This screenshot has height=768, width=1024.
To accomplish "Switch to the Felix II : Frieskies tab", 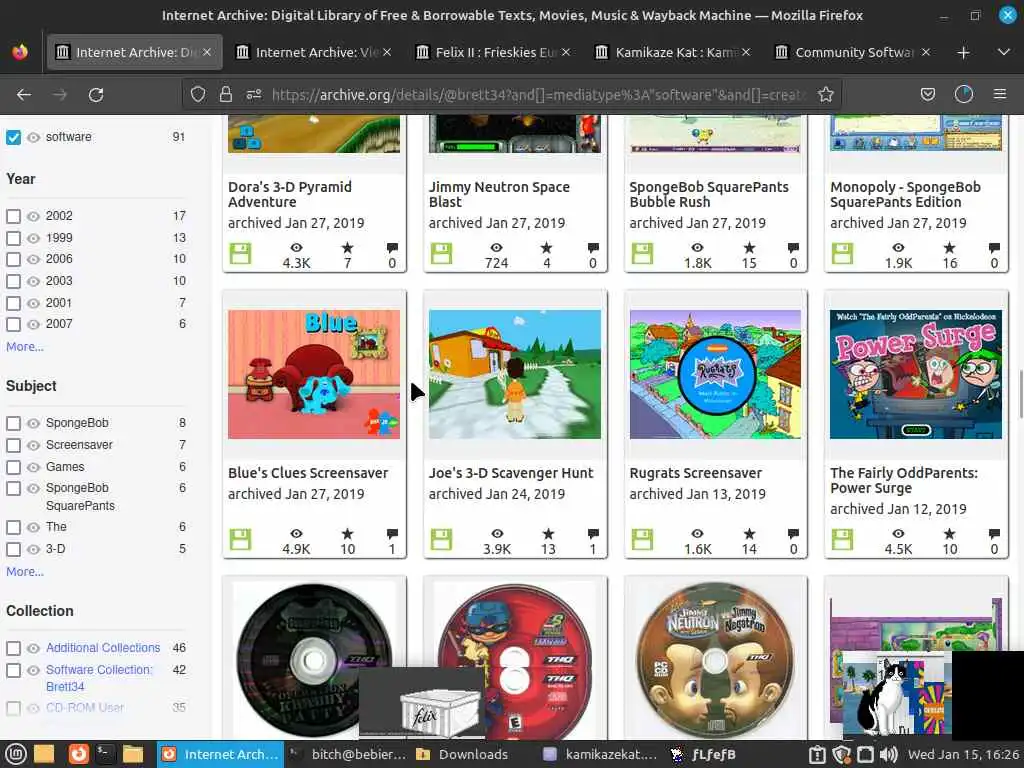I will (494, 52).
